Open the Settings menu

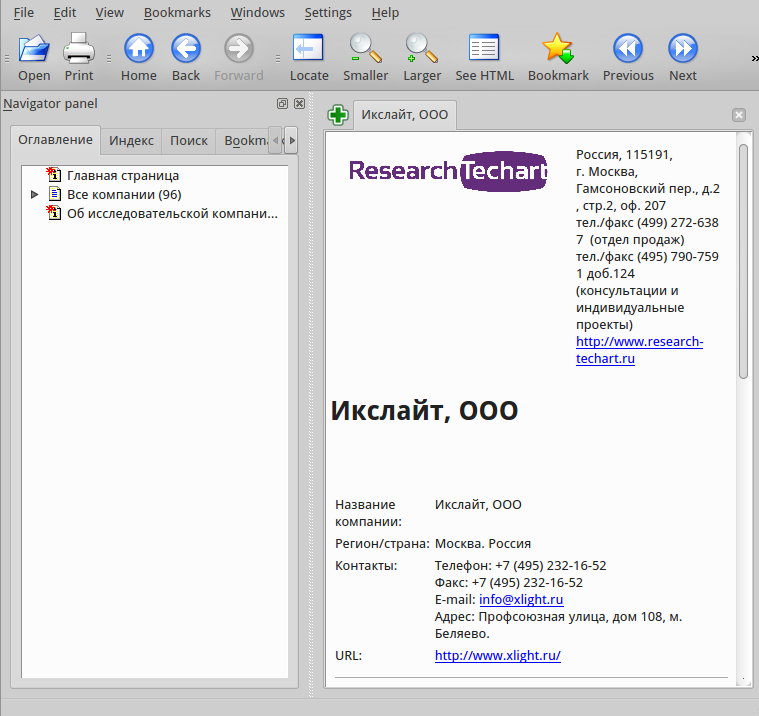[328, 13]
